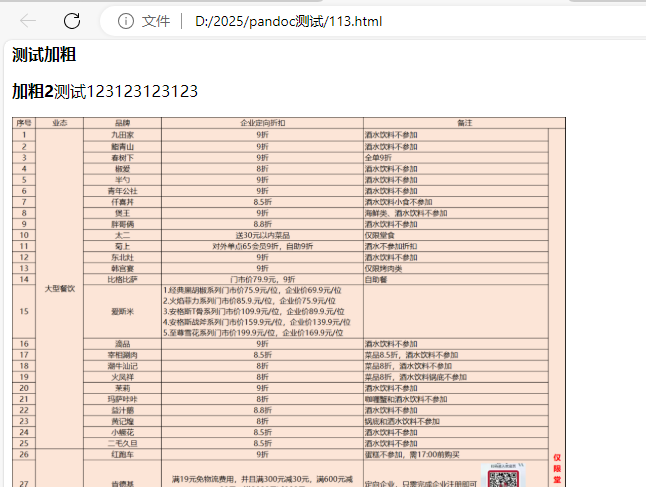Click the note 自助餐
The width and height of the screenshot is (646, 487).
376,279
